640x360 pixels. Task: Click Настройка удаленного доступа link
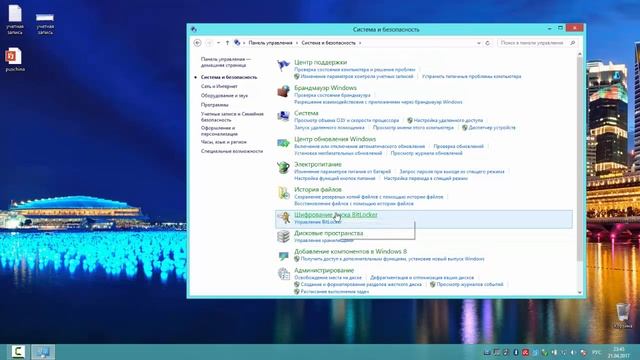pos(448,120)
